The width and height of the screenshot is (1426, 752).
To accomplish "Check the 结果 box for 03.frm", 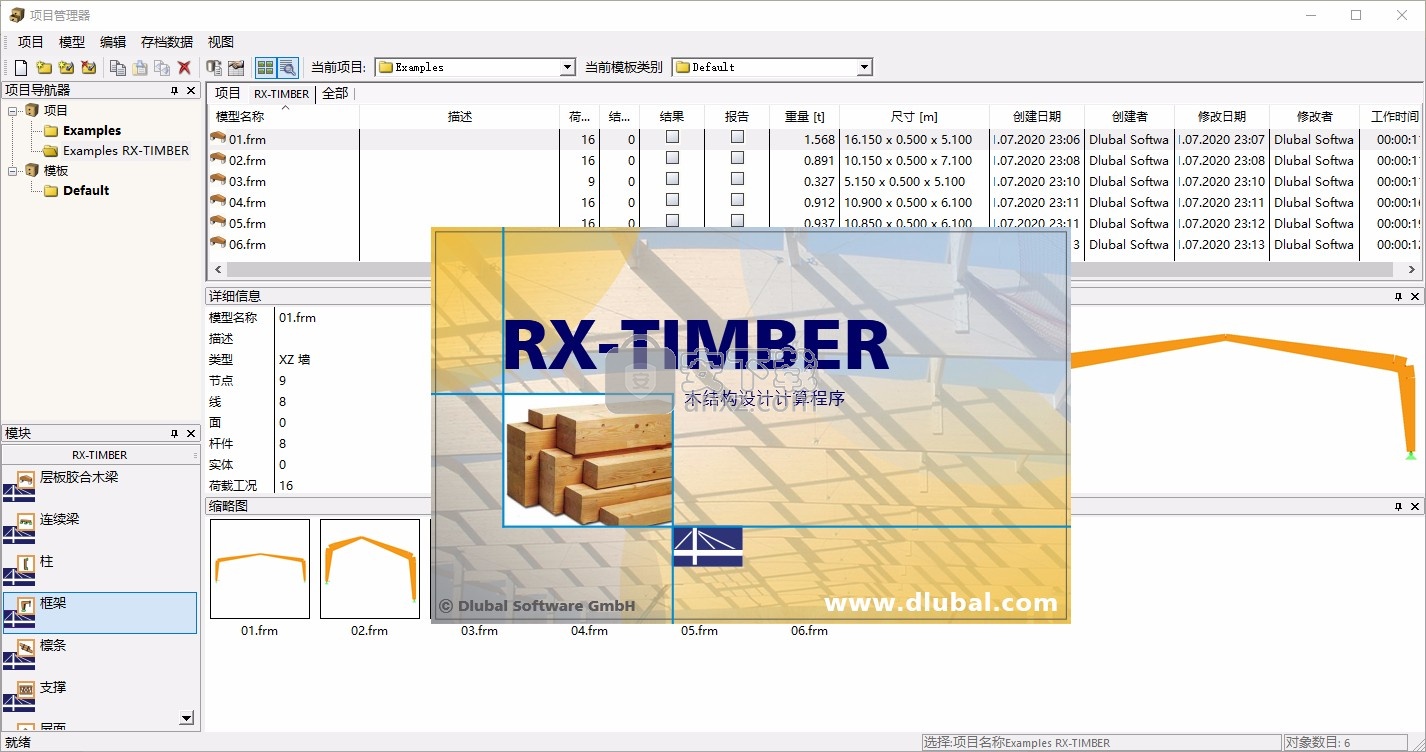I will point(672,179).
